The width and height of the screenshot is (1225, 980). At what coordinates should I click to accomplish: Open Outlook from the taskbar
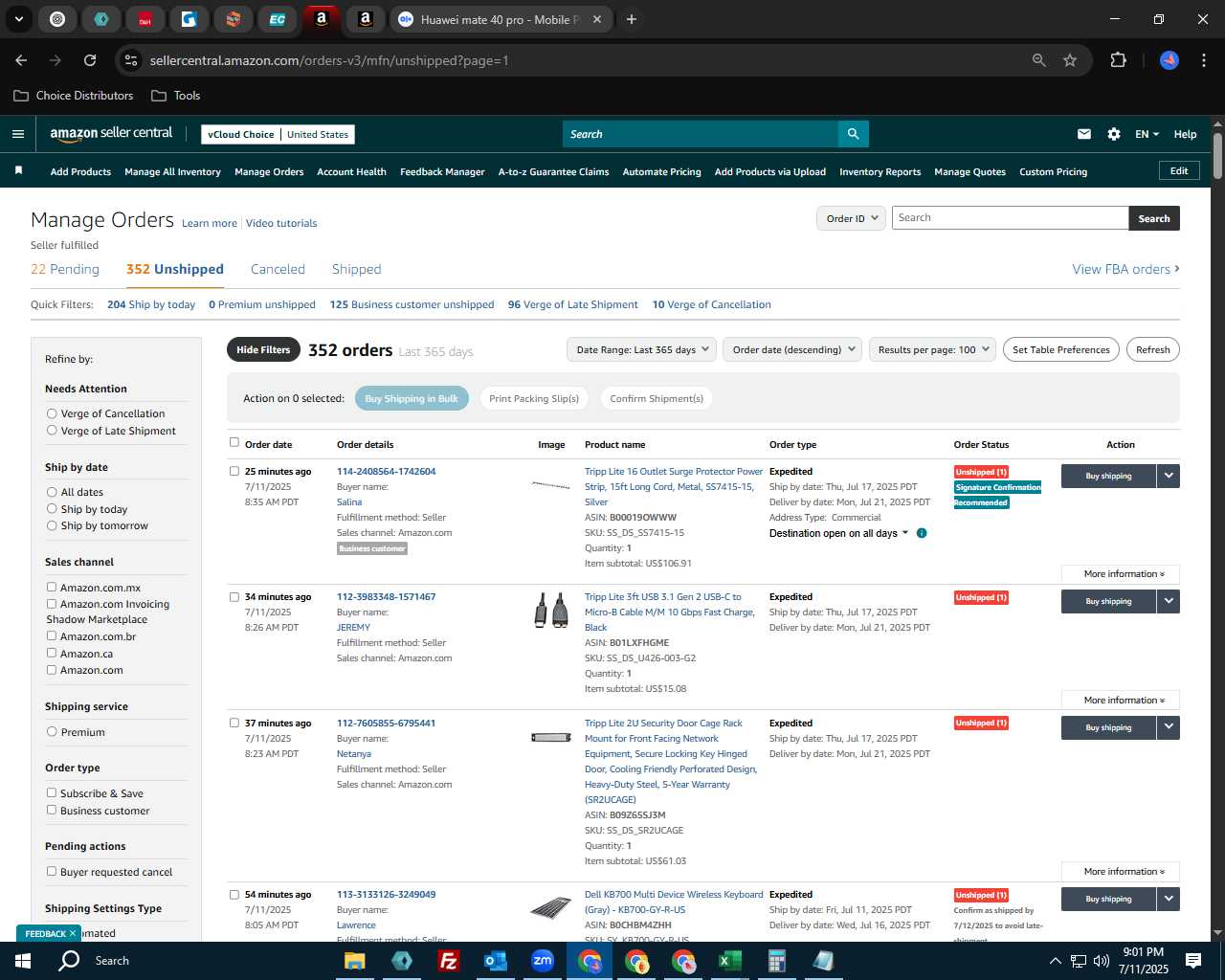[495, 961]
